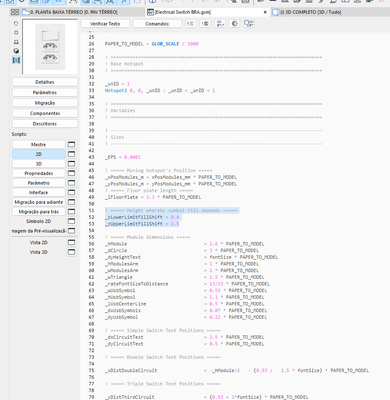Click _zUpperLimitFillShift line
Screen dimensions: 390x400
tap(142, 224)
